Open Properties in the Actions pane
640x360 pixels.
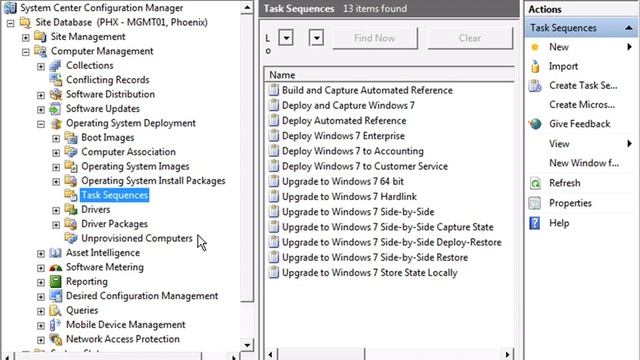(x=570, y=203)
